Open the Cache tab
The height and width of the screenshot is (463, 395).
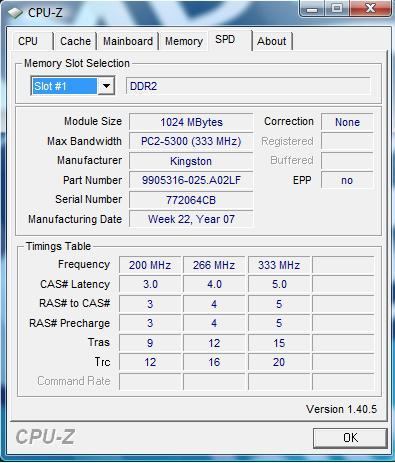75,41
